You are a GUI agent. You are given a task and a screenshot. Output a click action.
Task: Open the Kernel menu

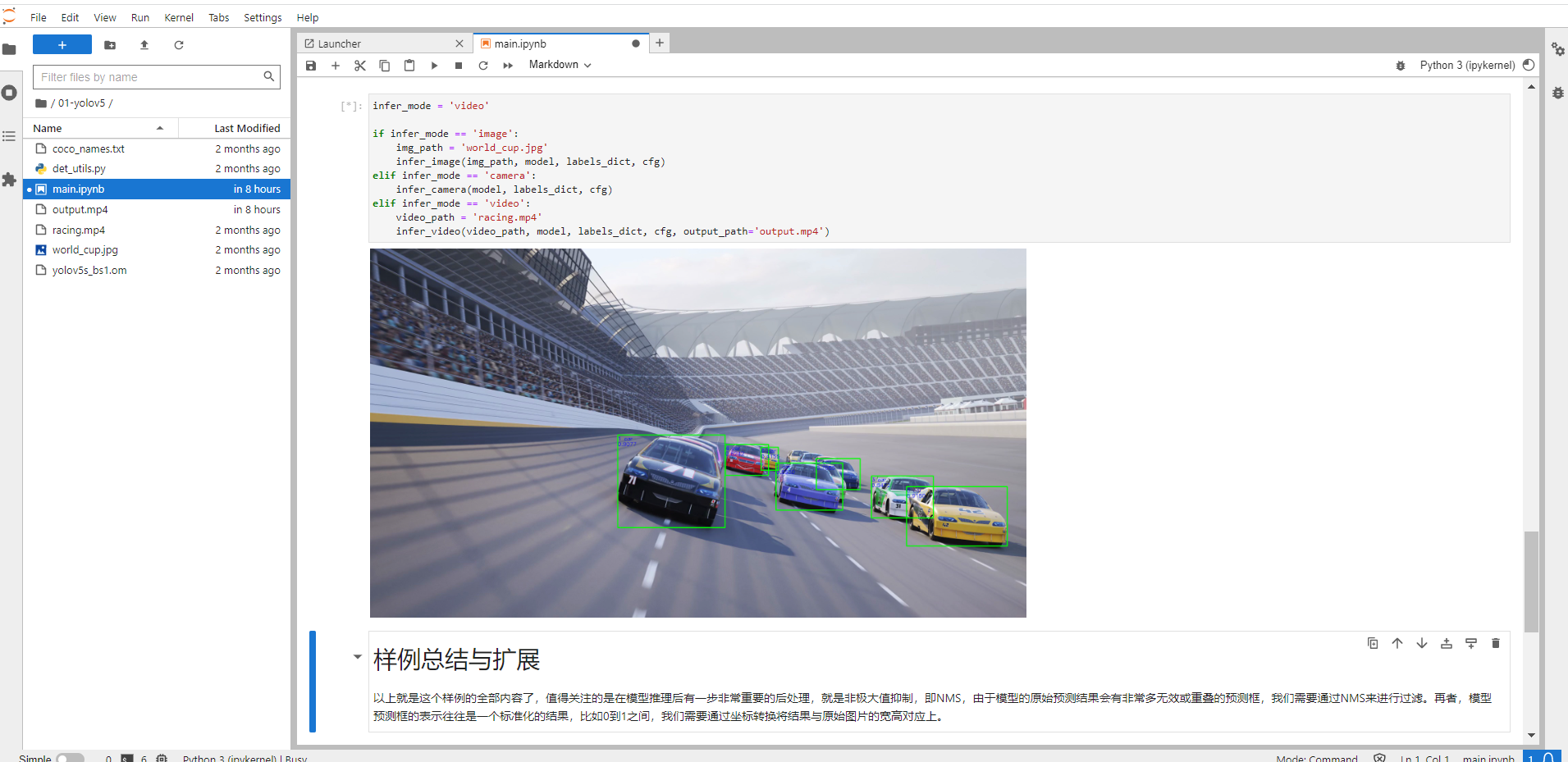tap(179, 17)
